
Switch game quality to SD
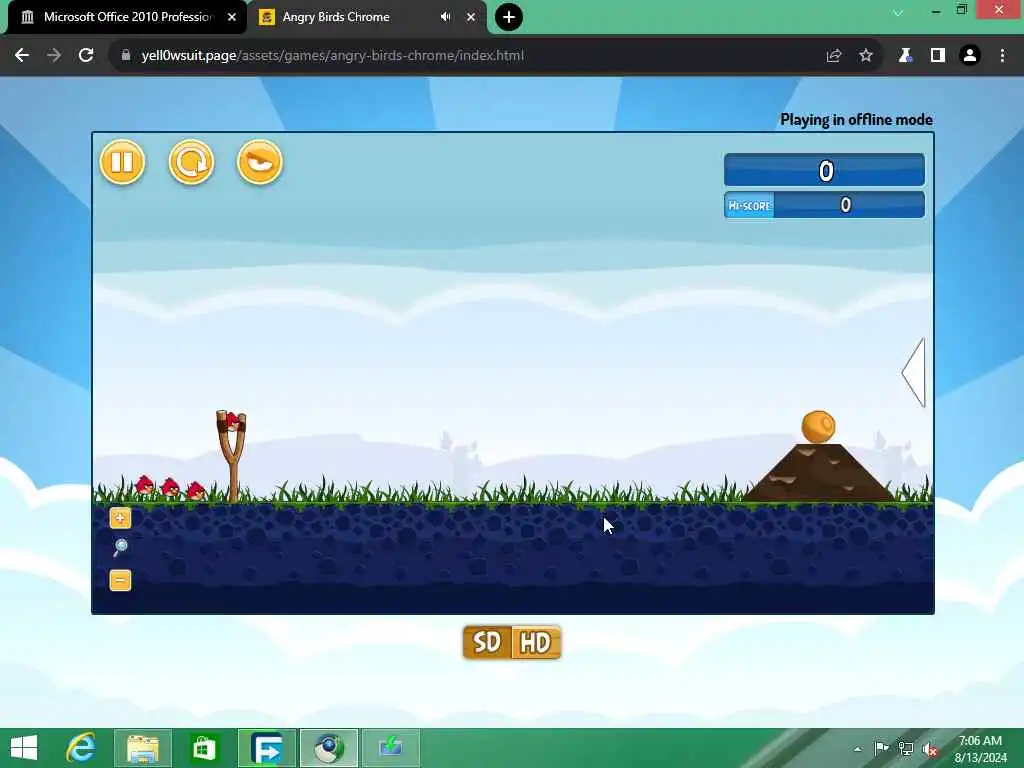487,643
